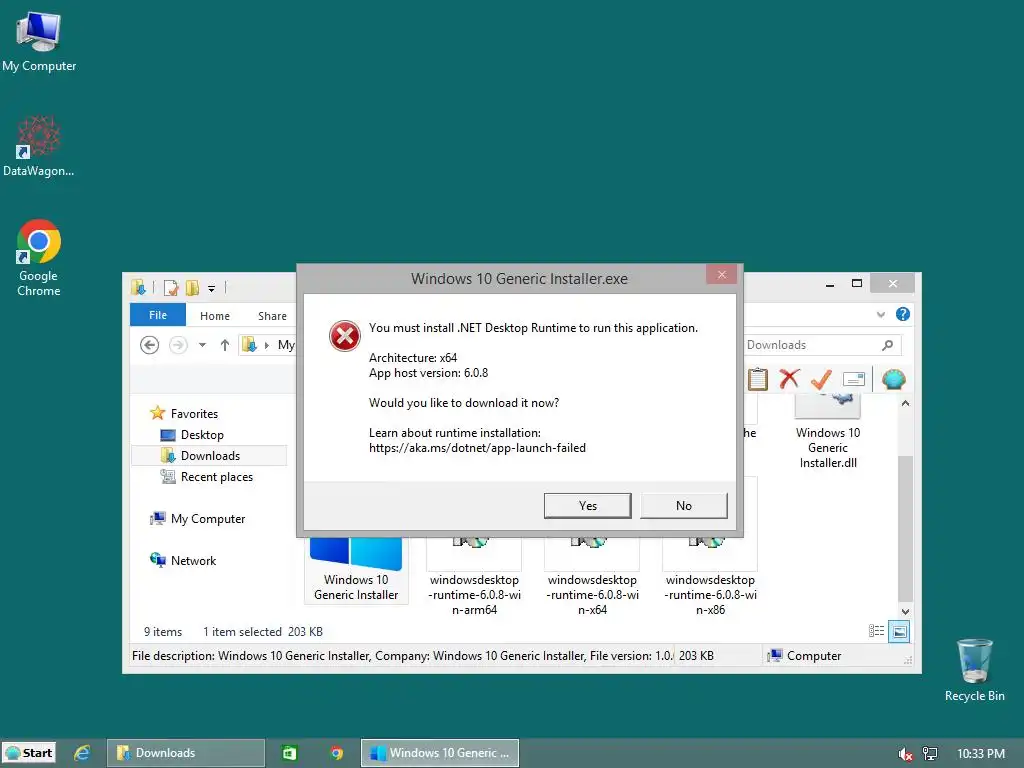
Task: Click the Downloads folder icon in address bar
Action: click(249, 344)
